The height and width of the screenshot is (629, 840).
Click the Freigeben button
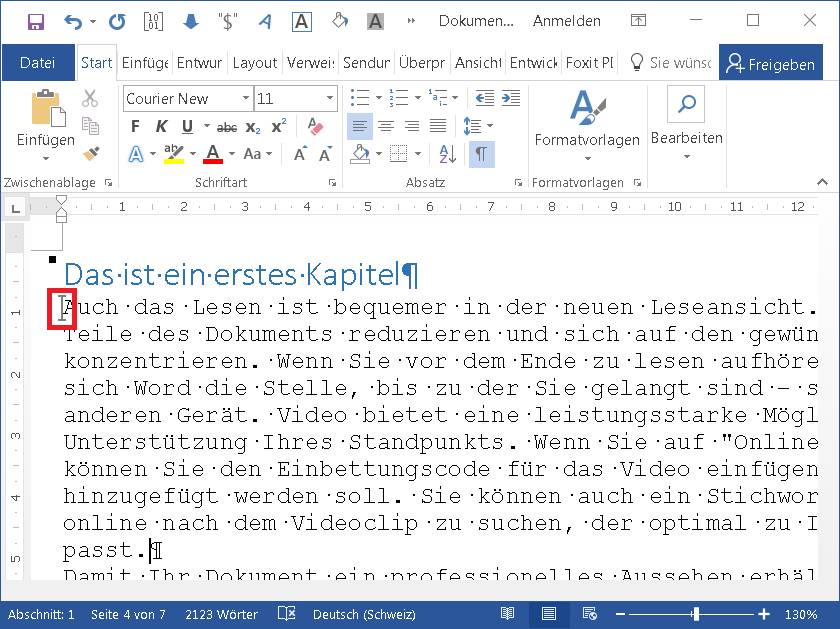(x=773, y=62)
